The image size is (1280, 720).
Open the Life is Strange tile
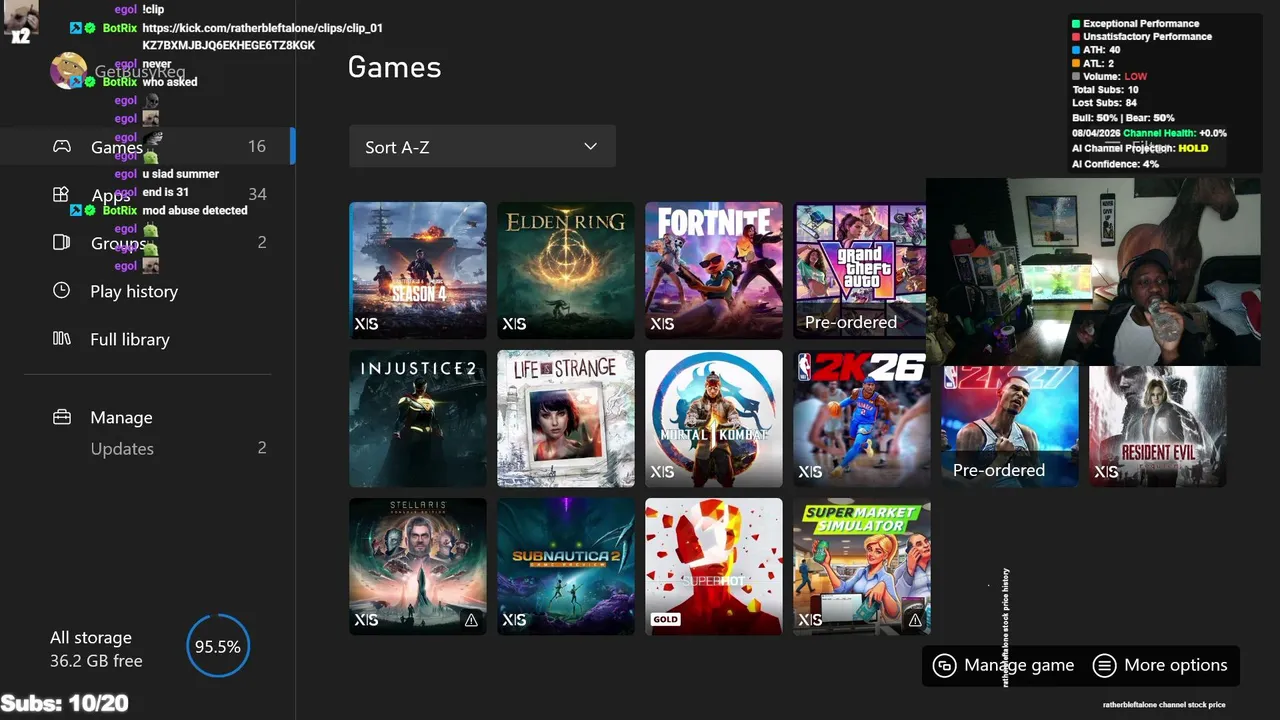pos(566,418)
